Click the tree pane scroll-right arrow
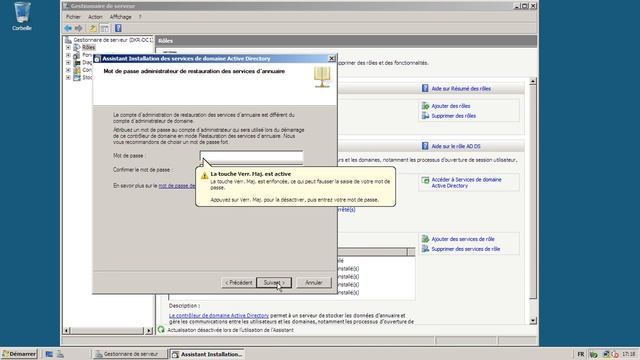640x360 pixels. point(149,330)
